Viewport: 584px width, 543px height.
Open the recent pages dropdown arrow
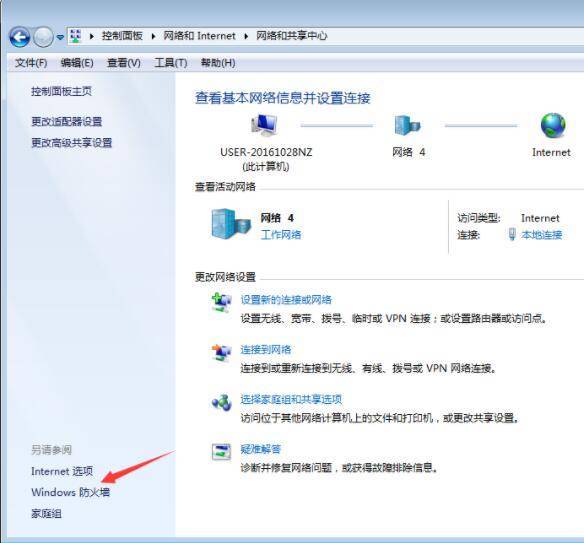coord(60,37)
